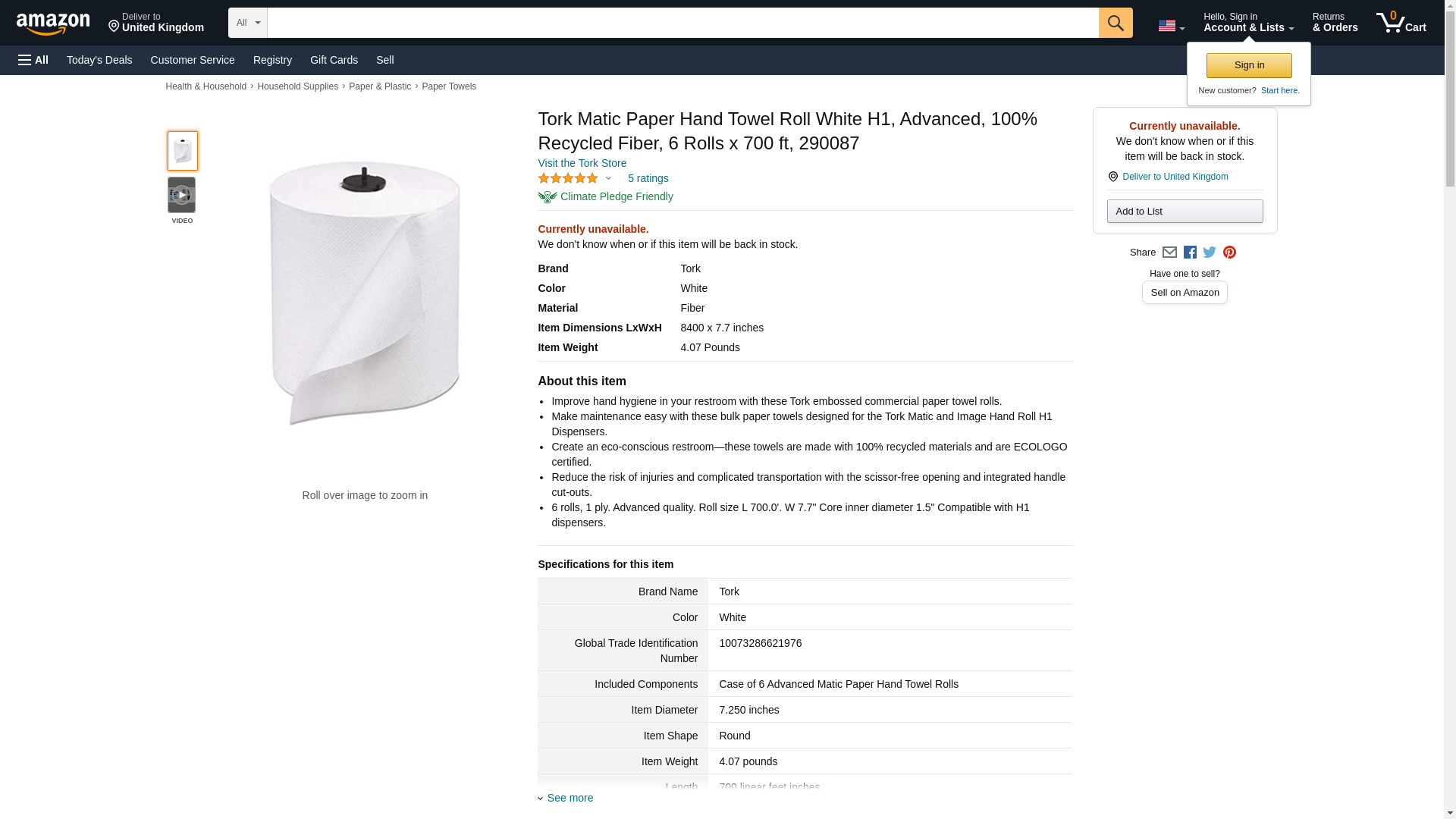
Task: Open Today's Deals menu item
Action: [x=99, y=60]
